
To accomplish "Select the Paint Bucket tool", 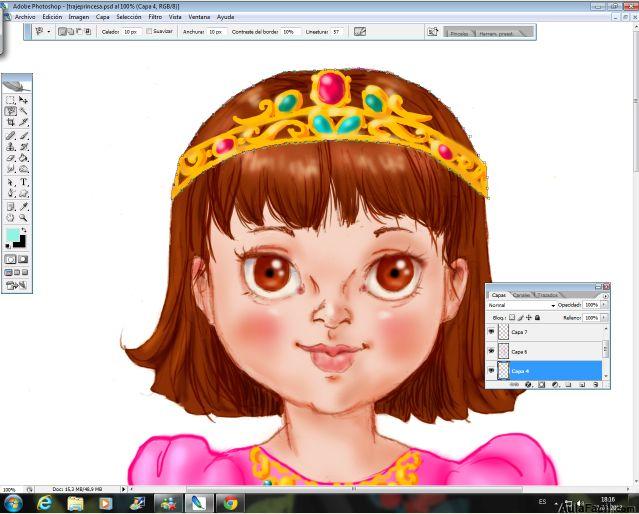I will coord(24,158).
